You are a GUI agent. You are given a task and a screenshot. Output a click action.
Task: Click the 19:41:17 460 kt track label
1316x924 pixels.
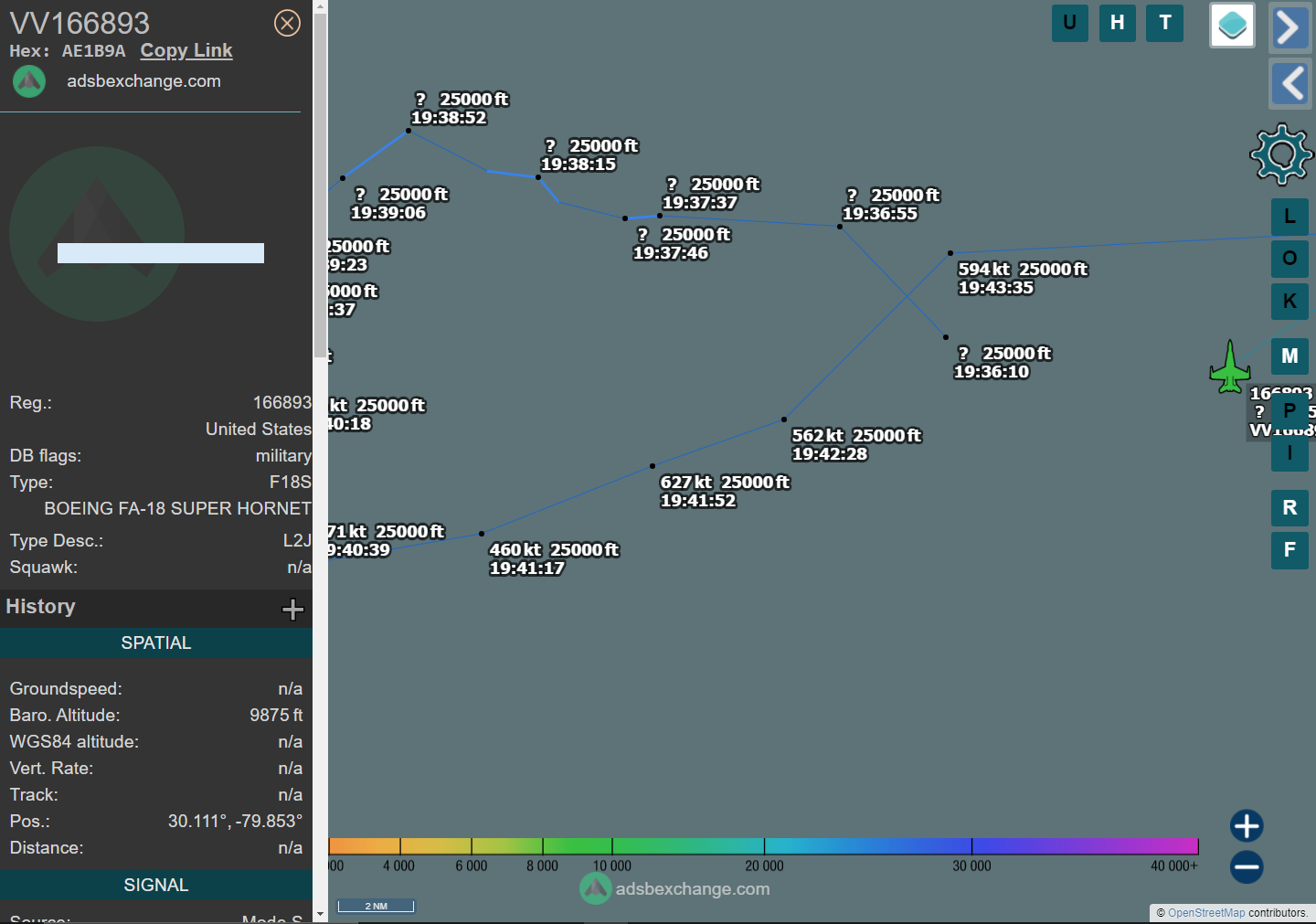pos(554,559)
